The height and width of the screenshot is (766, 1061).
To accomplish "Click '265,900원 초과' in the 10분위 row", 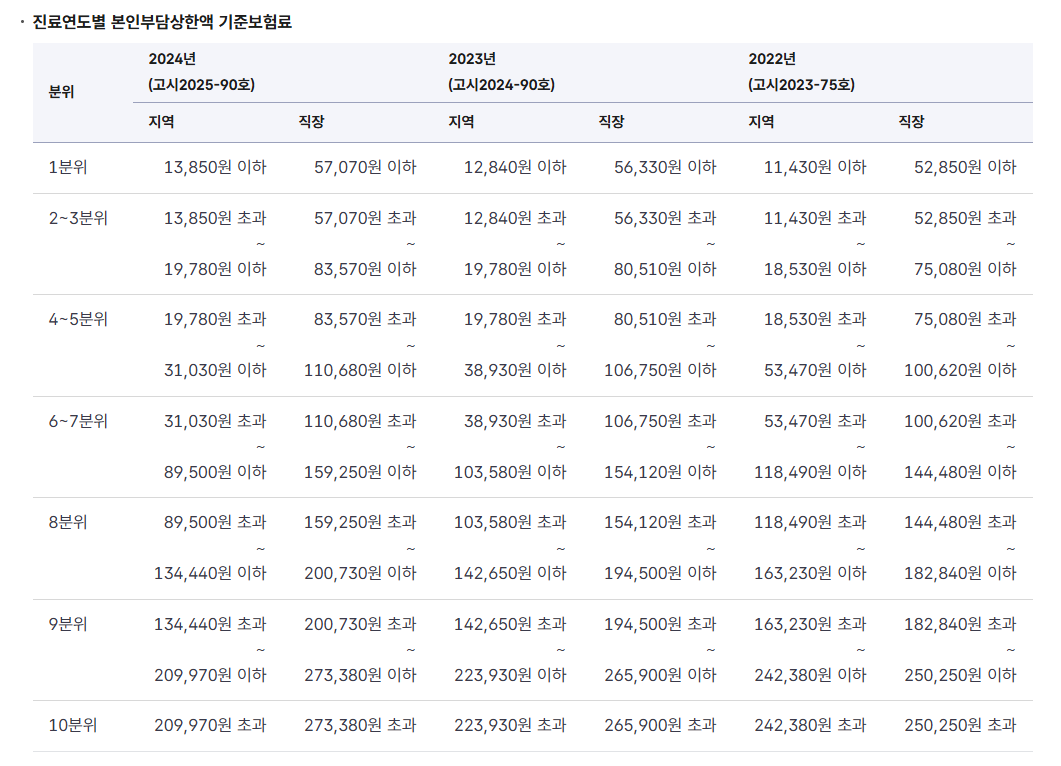I will click(660, 725).
